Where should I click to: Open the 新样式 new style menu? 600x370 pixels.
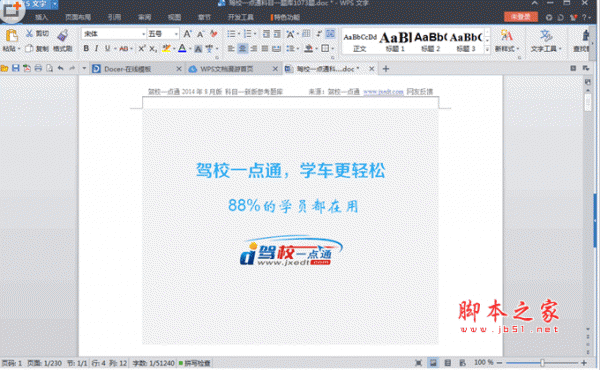coord(507,41)
